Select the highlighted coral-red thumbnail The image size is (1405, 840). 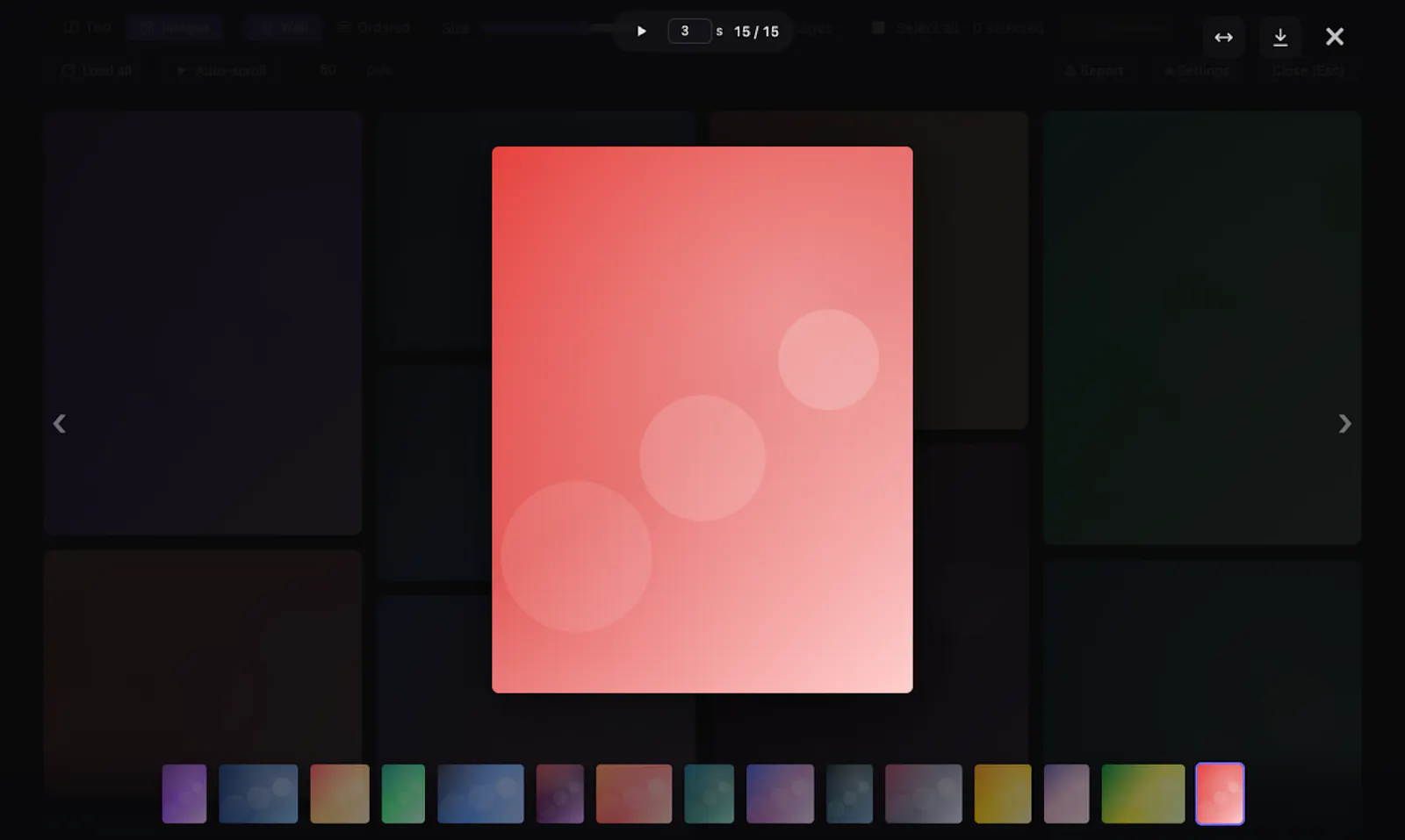pyautogui.click(x=1220, y=793)
